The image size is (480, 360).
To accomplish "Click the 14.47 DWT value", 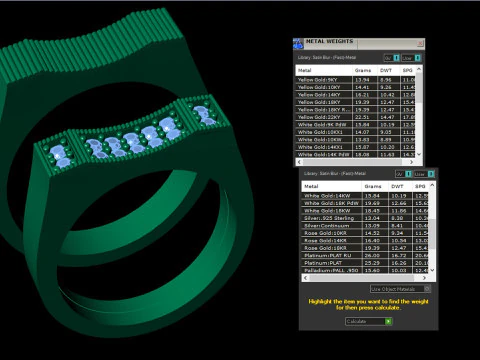I will tap(387, 117).
